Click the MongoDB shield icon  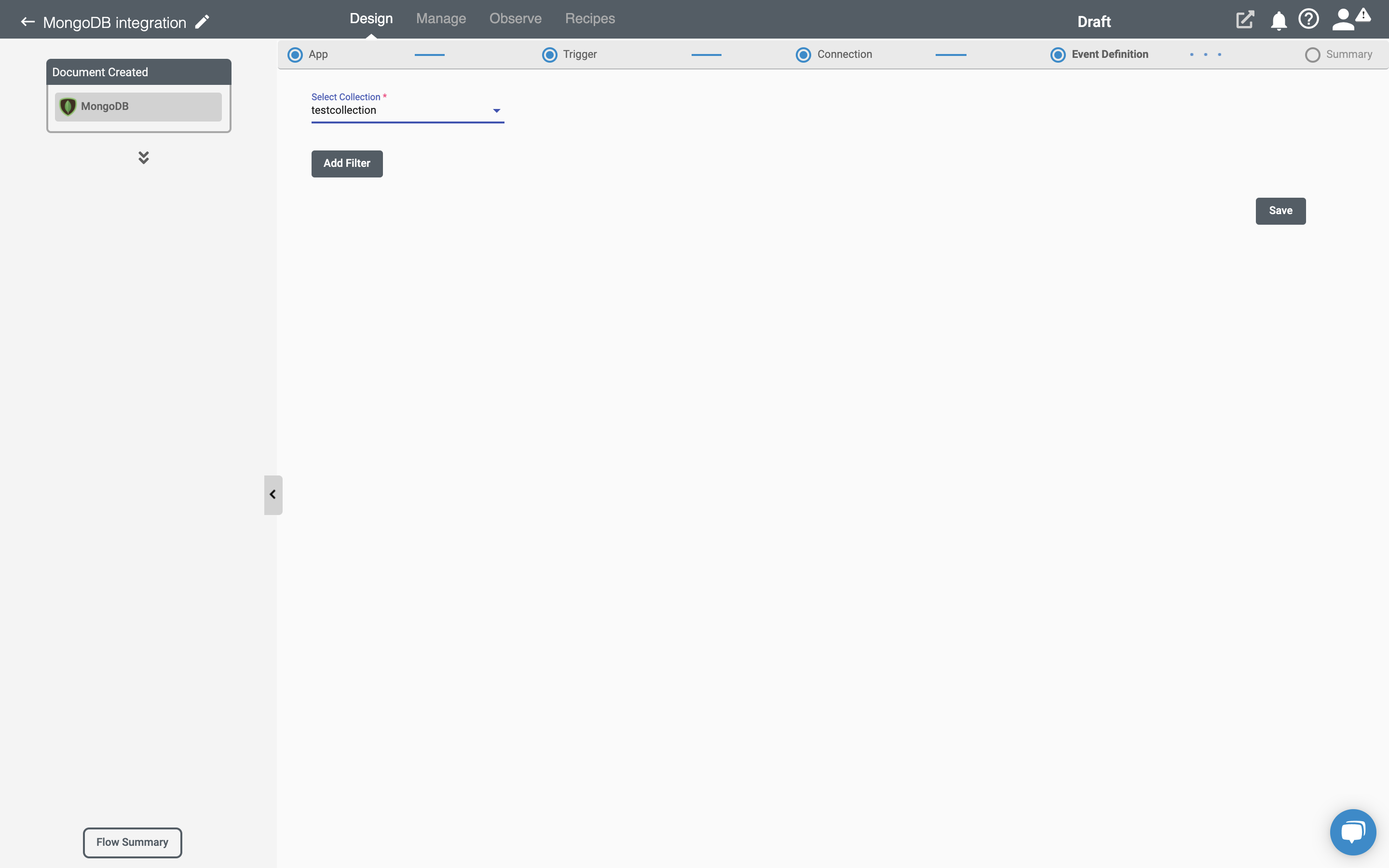click(x=68, y=106)
